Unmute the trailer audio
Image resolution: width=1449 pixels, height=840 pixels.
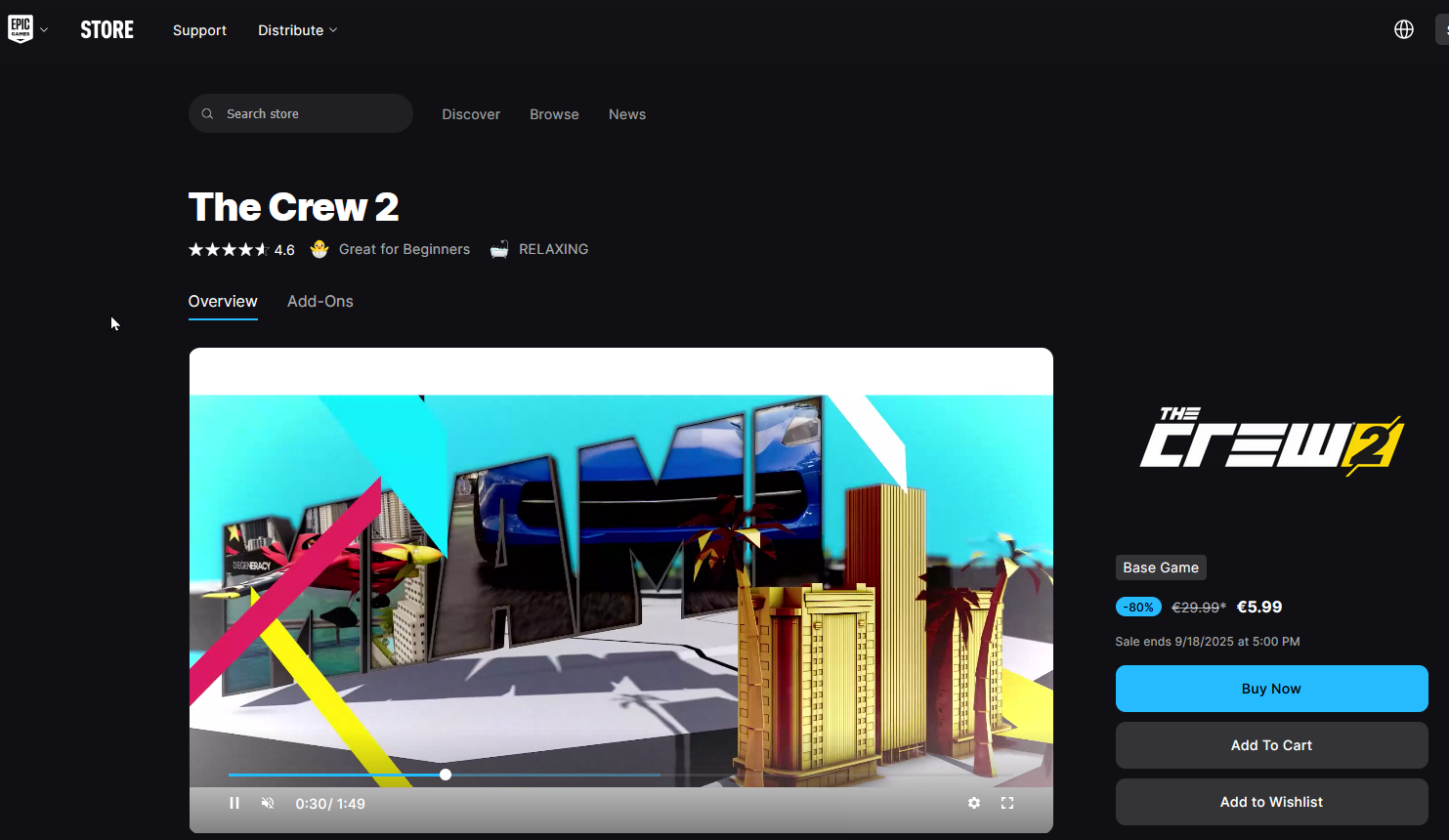[x=268, y=803]
